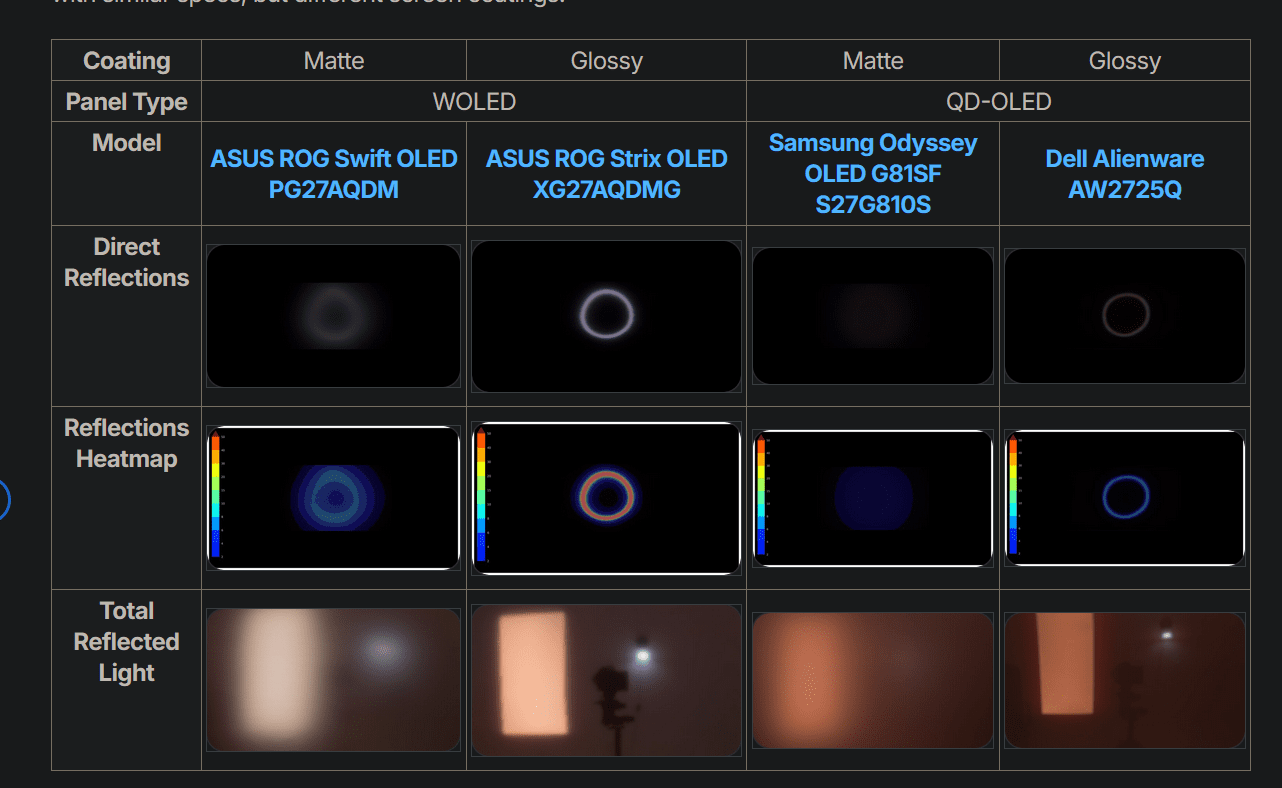
Task: Open PG27AQDM reflections heatmap image
Action: [x=334, y=498]
